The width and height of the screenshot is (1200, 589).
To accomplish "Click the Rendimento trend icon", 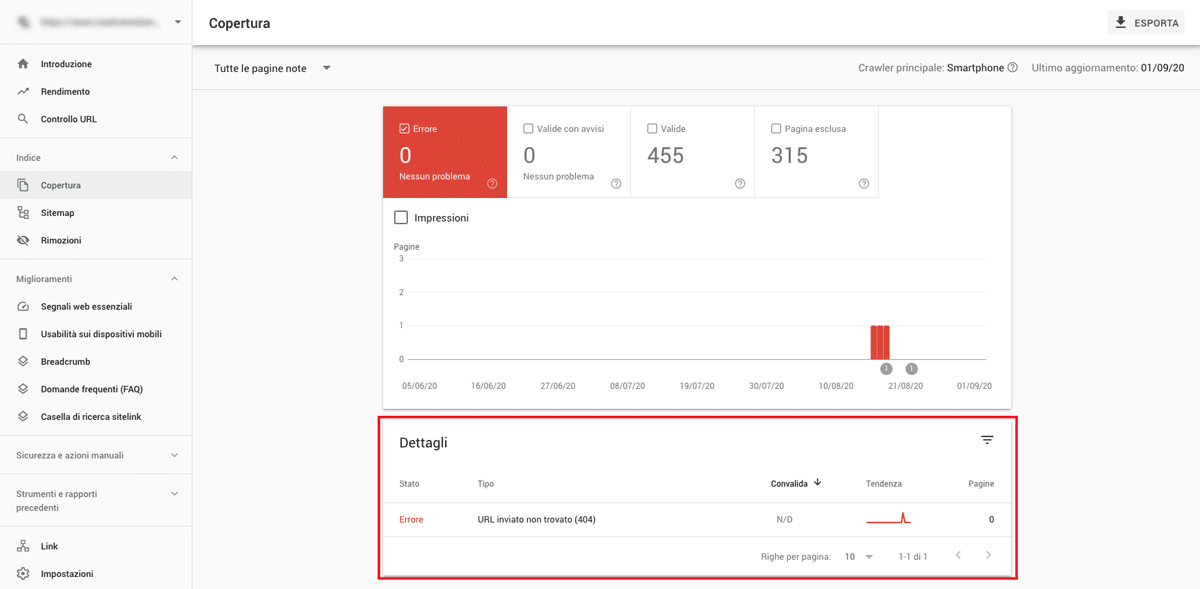I will point(23,92).
